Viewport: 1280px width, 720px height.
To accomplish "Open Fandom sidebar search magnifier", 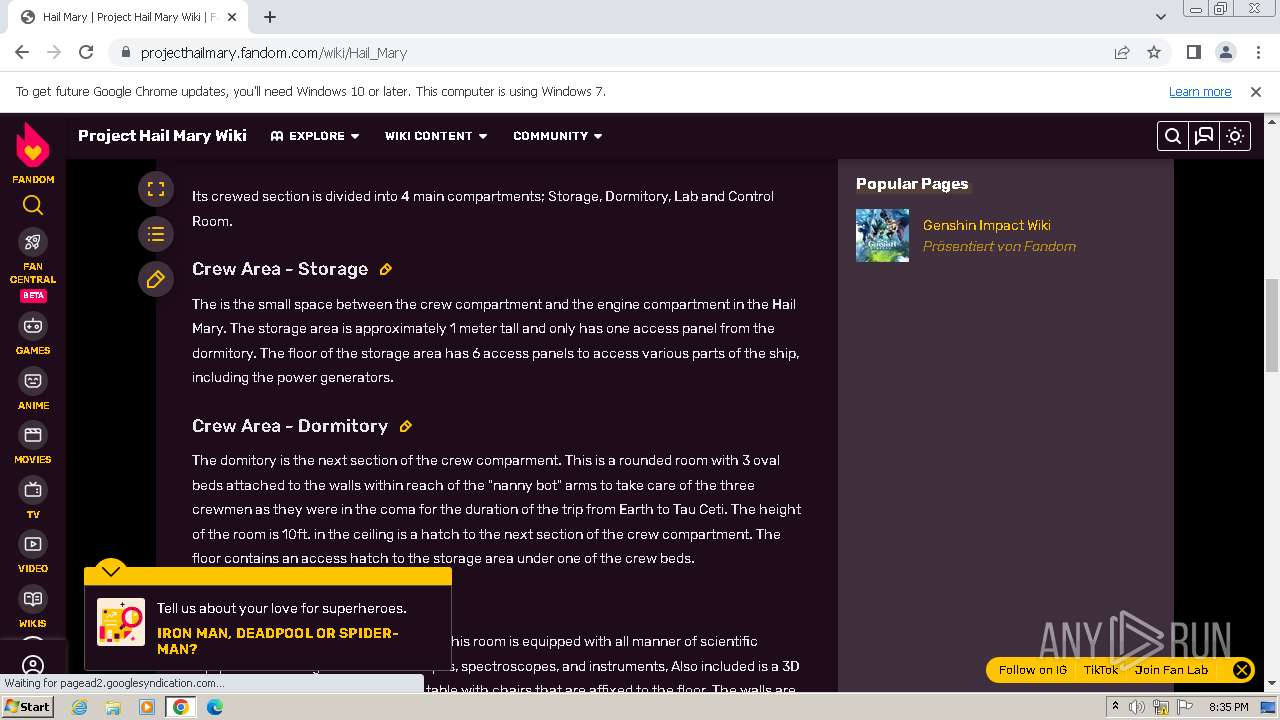I will 33,206.
